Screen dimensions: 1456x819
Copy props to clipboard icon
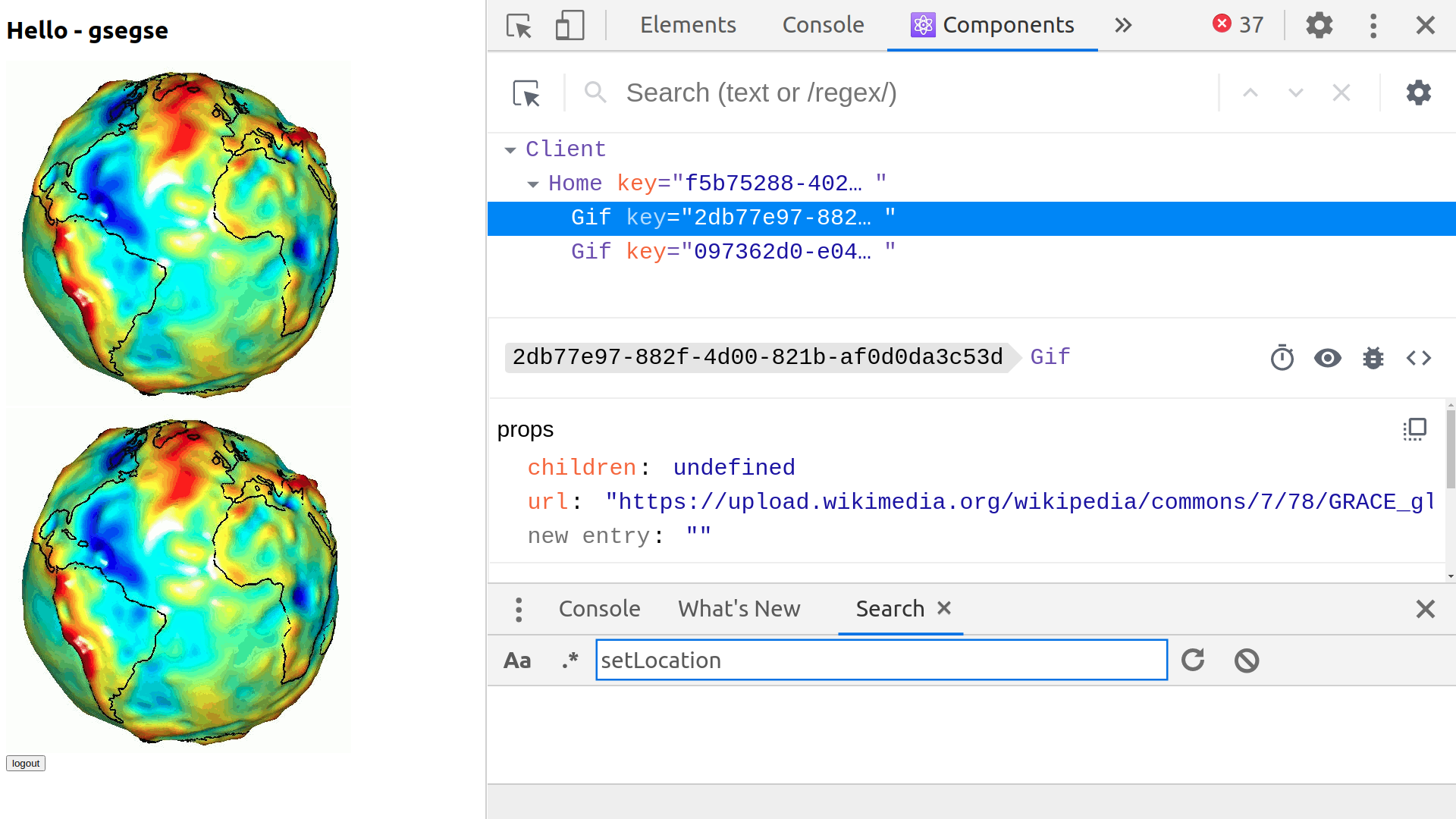tap(1414, 430)
